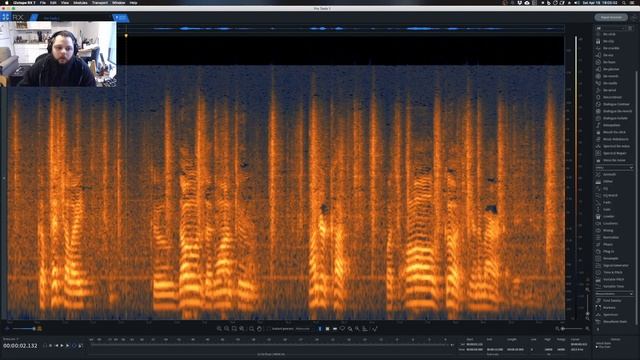
Task: Open the Help menu
Action: tap(133, 2)
